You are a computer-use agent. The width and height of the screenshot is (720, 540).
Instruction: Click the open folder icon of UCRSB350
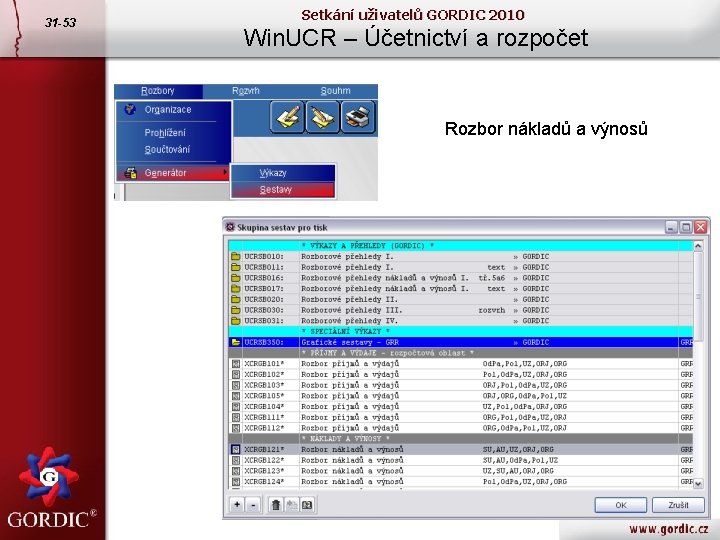(236, 342)
